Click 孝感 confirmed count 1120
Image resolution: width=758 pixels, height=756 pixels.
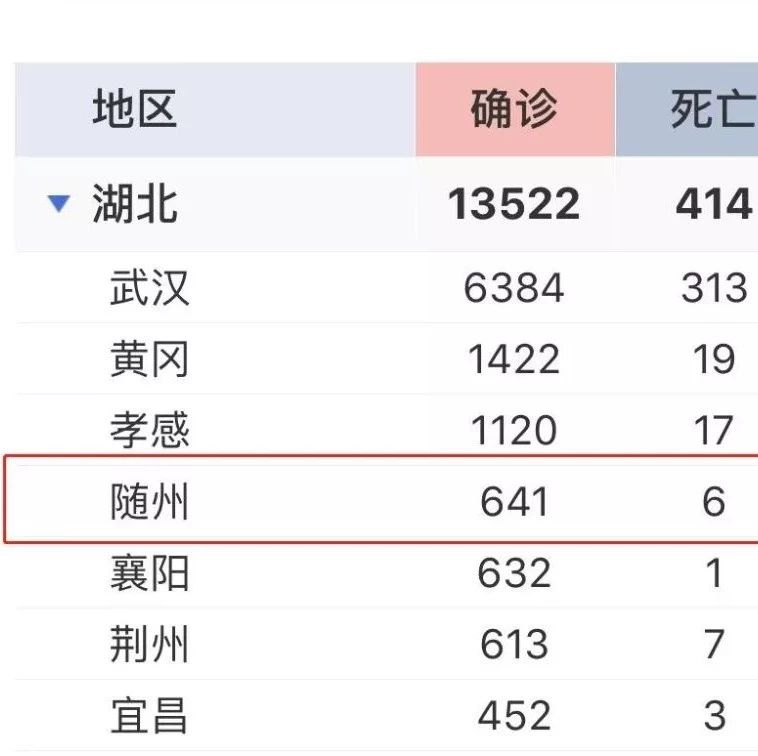click(x=514, y=430)
